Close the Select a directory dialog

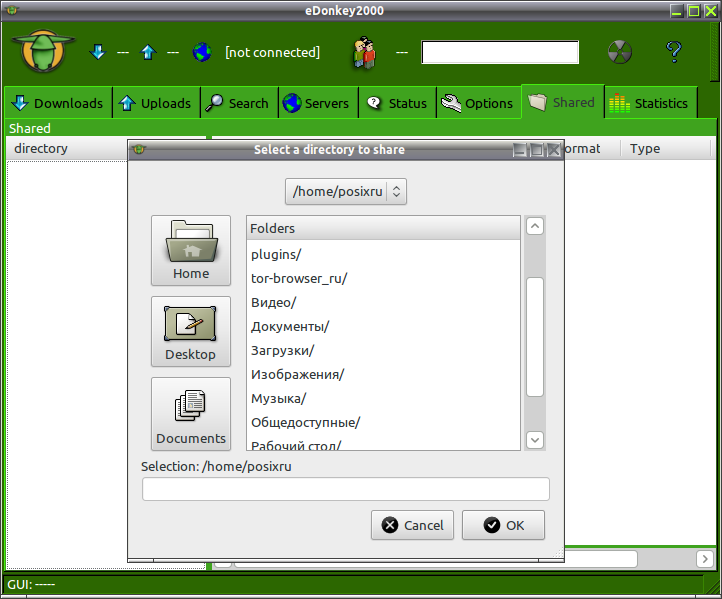point(553,150)
